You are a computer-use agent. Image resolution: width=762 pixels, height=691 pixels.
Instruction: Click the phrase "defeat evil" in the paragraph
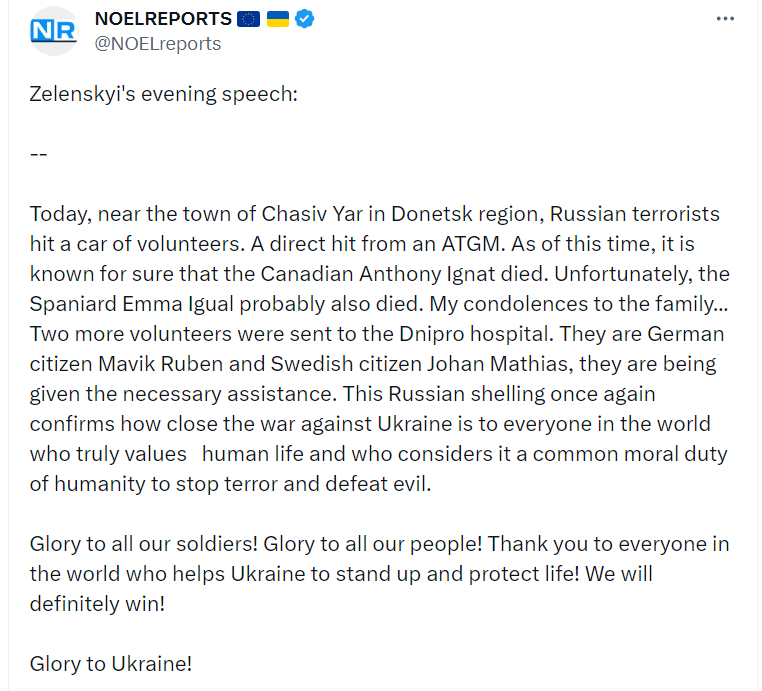(x=377, y=484)
